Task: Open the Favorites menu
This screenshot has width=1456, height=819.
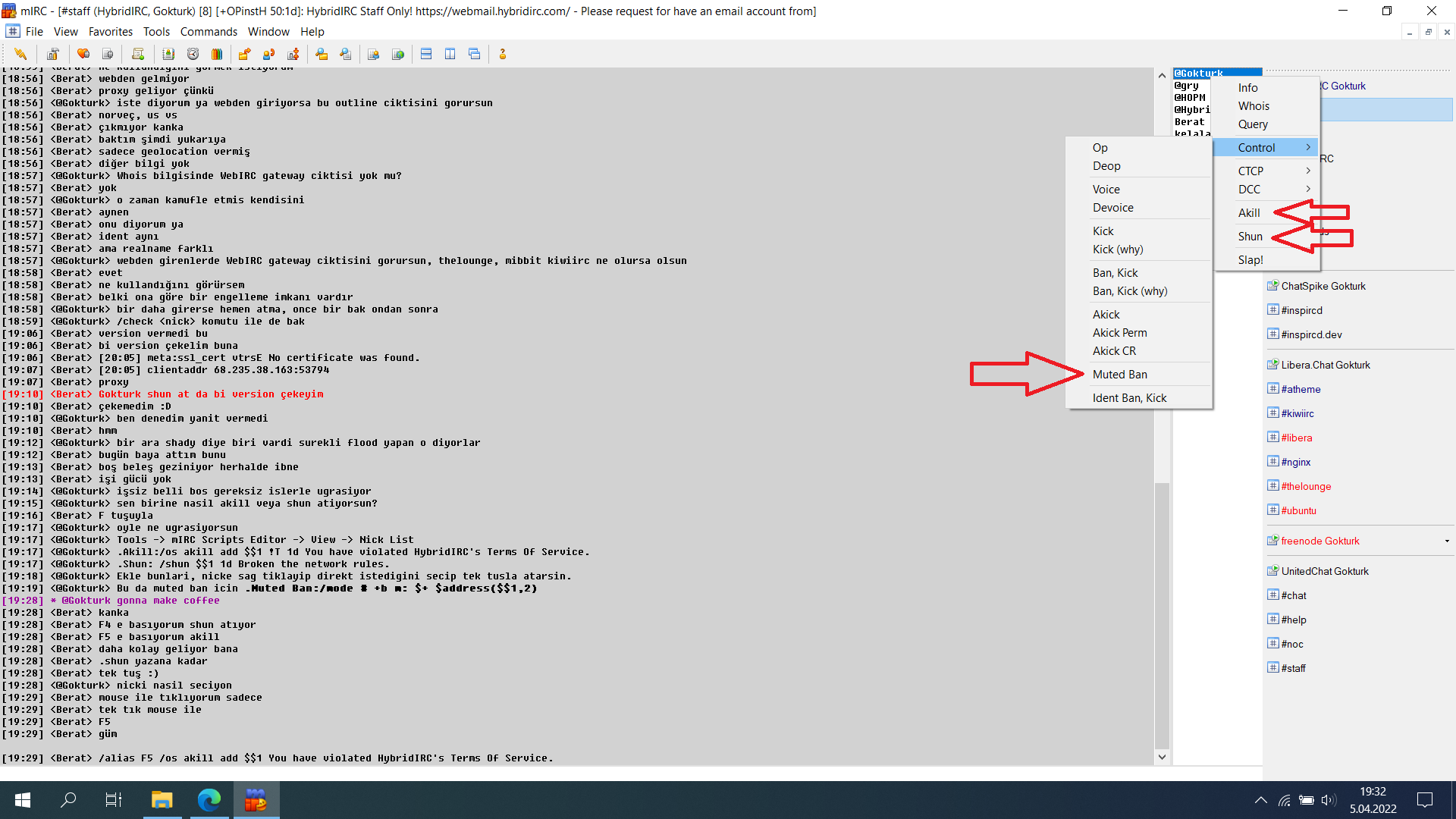Action: [x=111, y=32]
